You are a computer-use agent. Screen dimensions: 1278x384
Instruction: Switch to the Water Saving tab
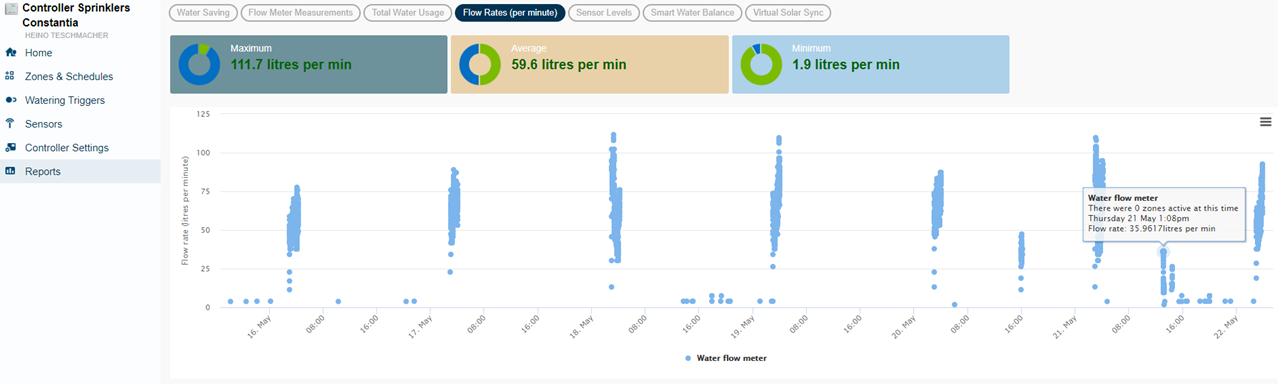coord(203,13)
